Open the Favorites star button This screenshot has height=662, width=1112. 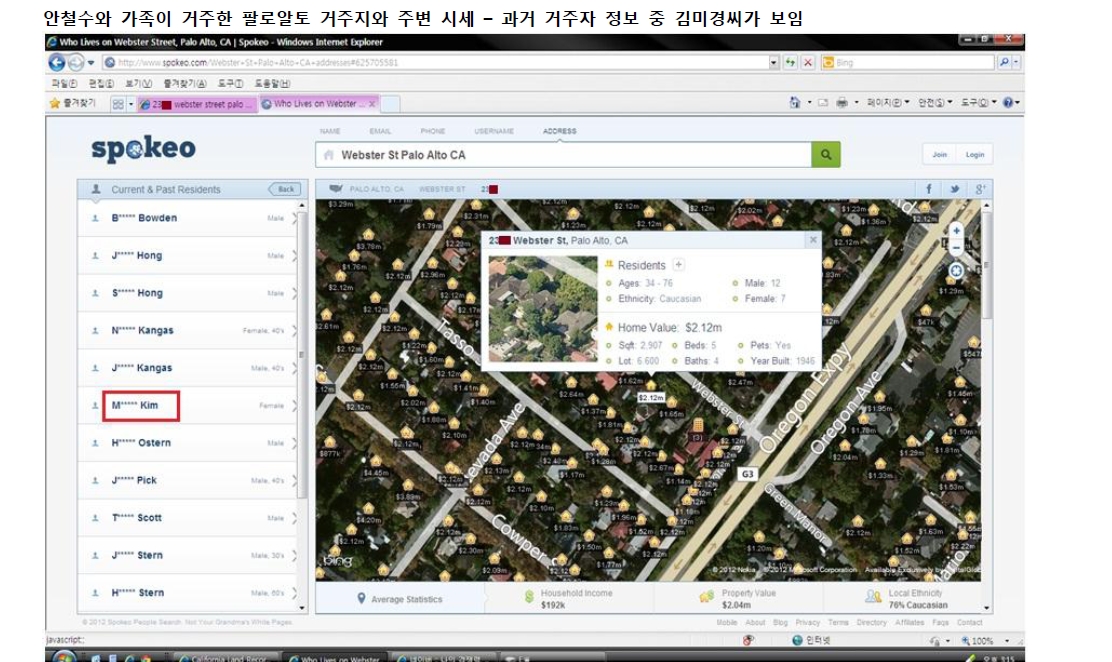click(72, 104)
